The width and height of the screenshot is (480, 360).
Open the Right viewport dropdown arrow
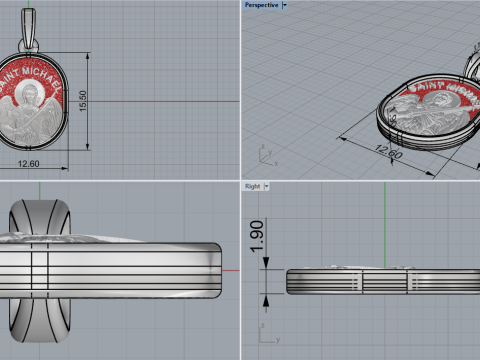[266, 186]
